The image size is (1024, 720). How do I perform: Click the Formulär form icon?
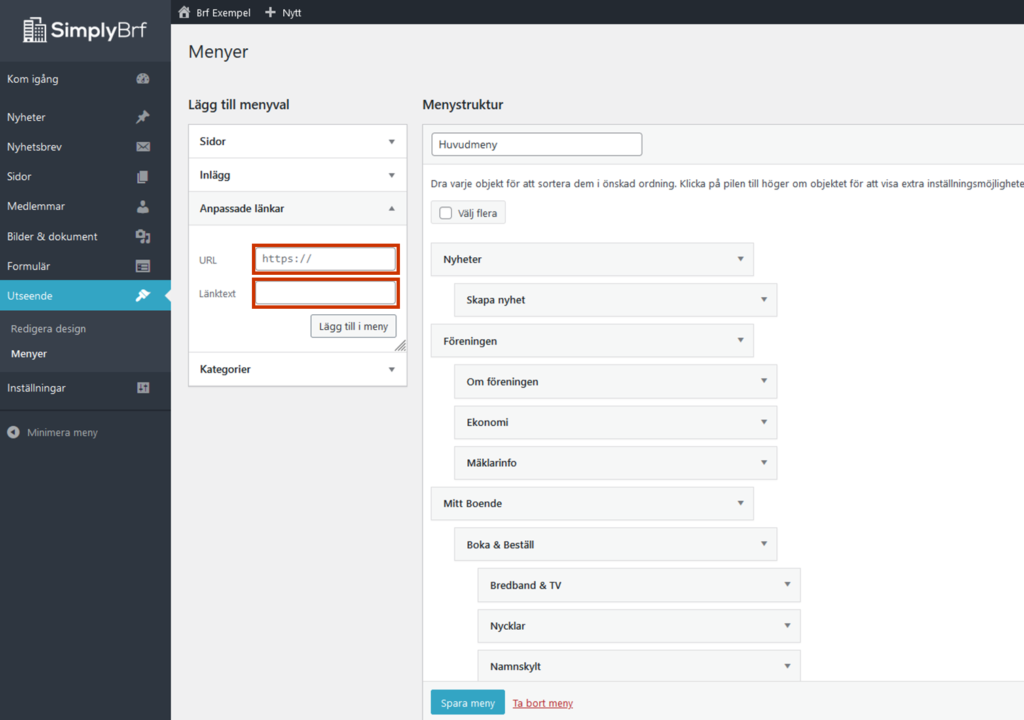pyautogui.click(x=143, y=266)
